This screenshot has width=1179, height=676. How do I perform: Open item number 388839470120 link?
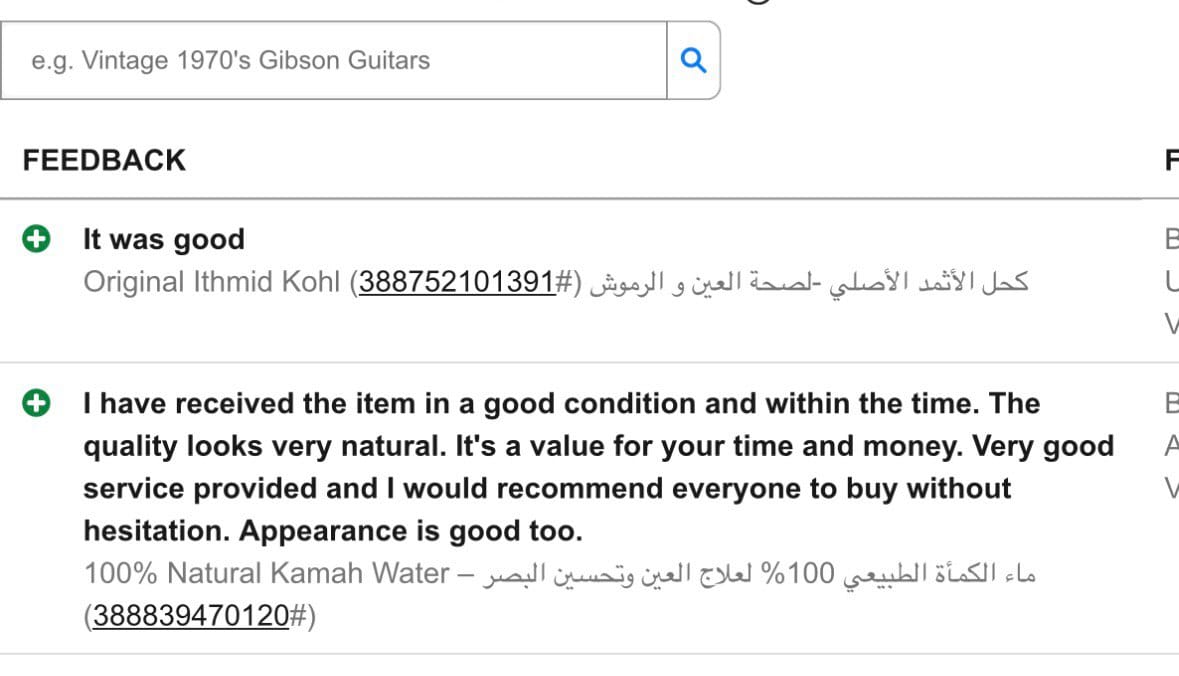tap(190, 616)
